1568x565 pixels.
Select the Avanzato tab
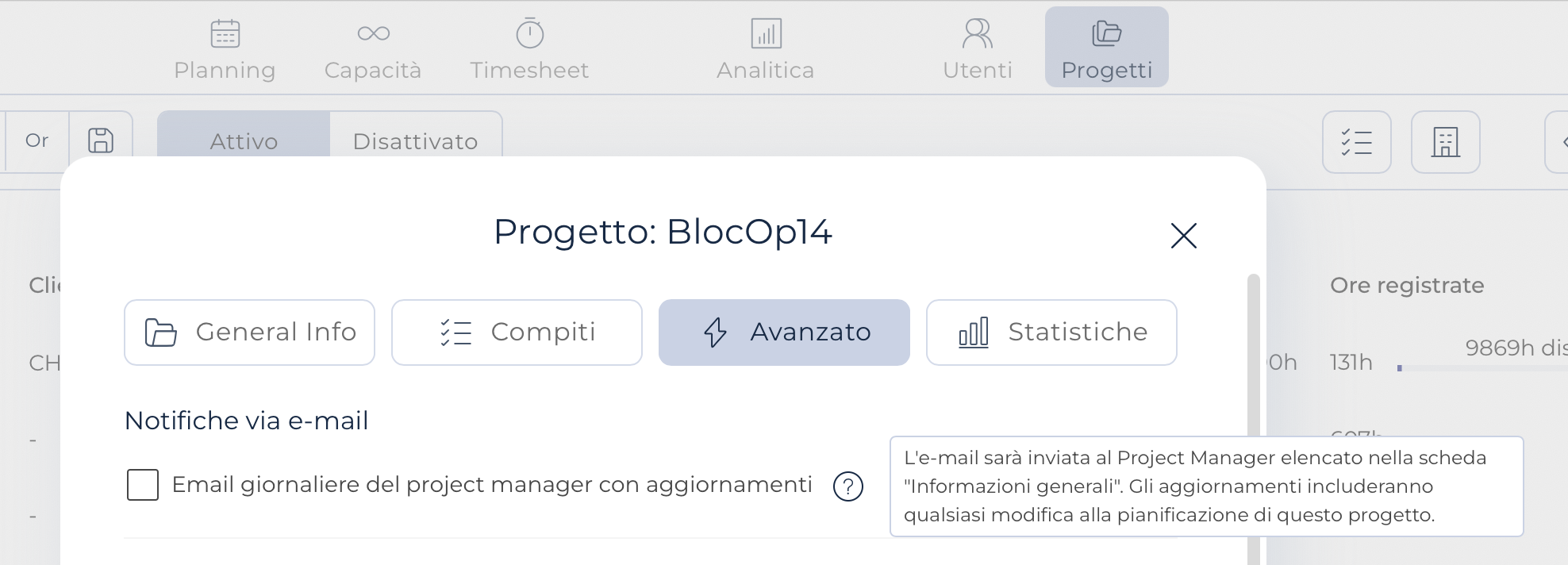tap(784, 332)
